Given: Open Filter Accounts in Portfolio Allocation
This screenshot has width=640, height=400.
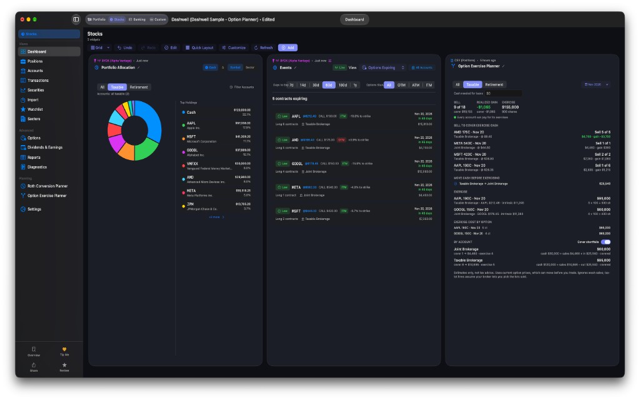Looking at the screenshot, I should click(242, 87).
